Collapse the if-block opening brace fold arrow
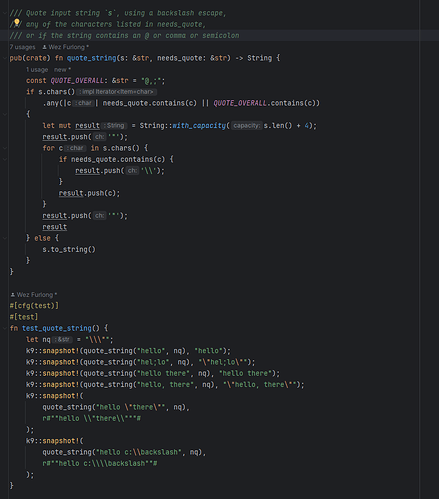The image size is (439, 499). pyautogui.click(x=5, y=114)
